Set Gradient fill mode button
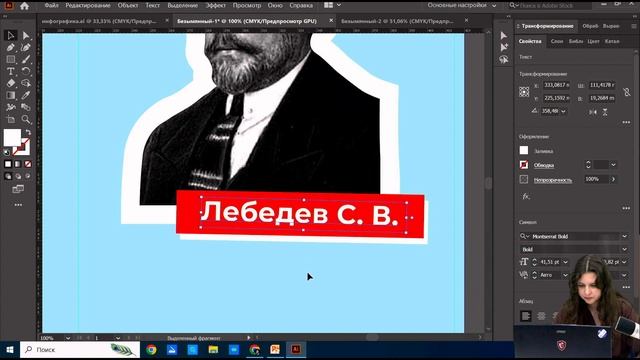The image size is (640, 360). 18,164
